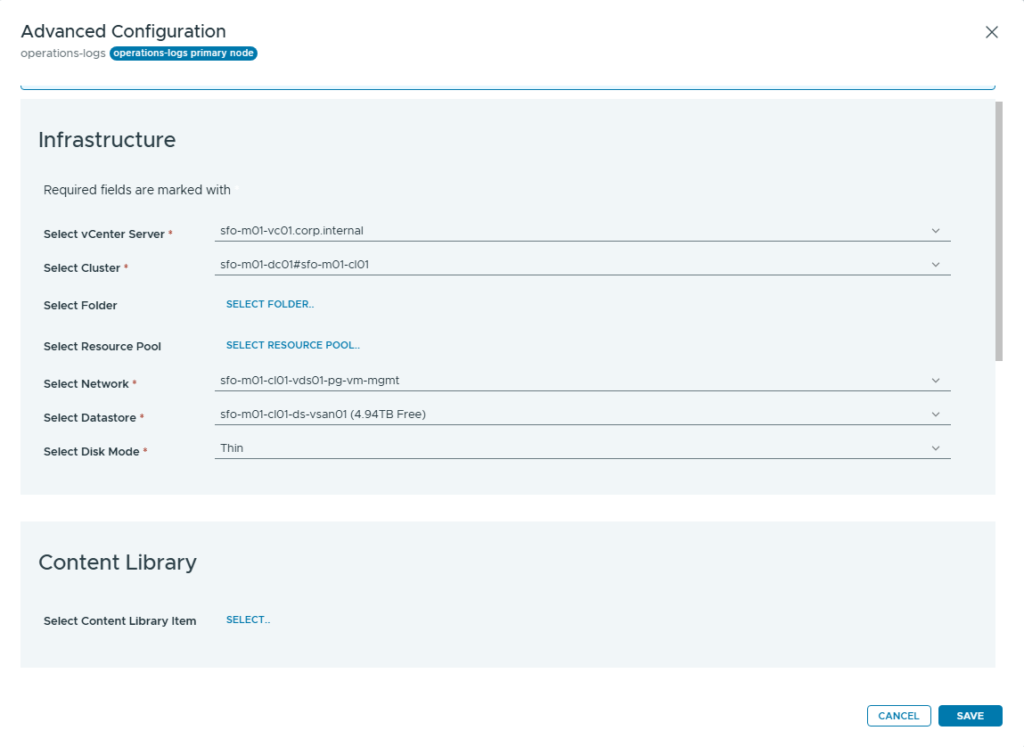Open the vsan01 datastore field showing 4.94TB Free

pyautogui.click(x=570, y=415)
